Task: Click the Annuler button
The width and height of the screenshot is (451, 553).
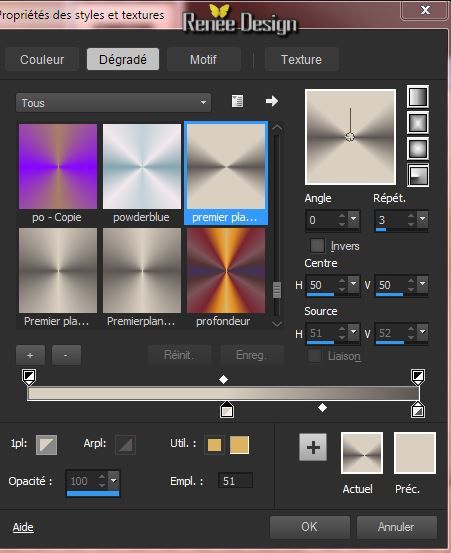Action: coord(396,527)
